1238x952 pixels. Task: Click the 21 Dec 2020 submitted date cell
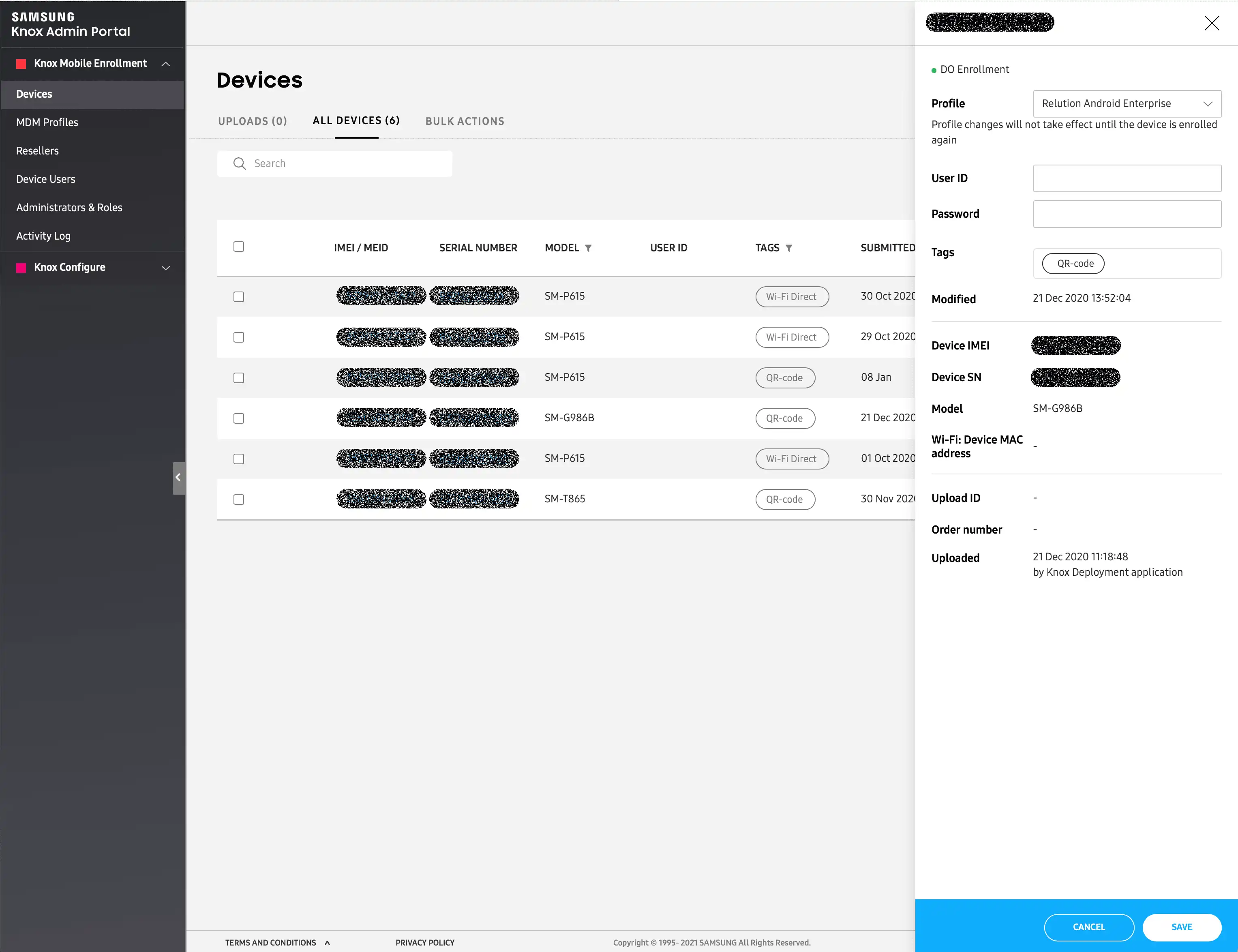[x=887, y=418]
